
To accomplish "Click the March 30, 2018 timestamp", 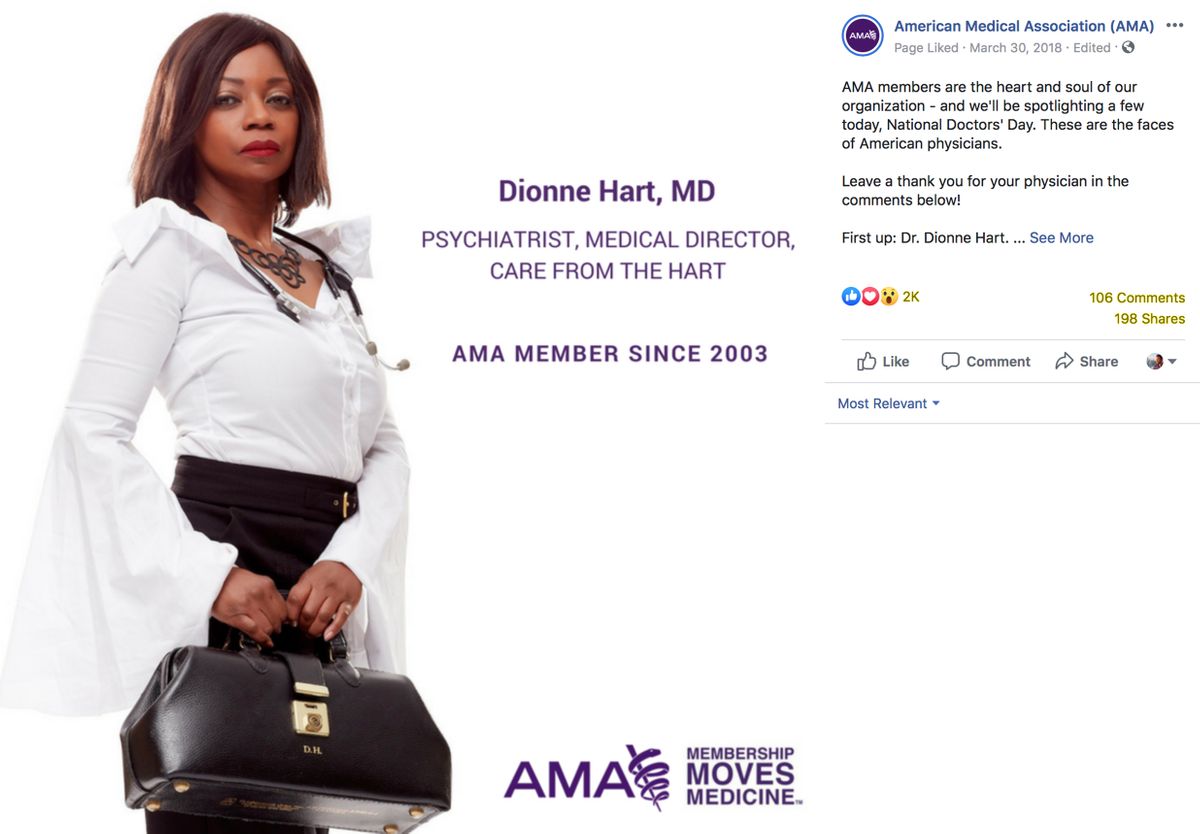I will (x=1015, y=48).
